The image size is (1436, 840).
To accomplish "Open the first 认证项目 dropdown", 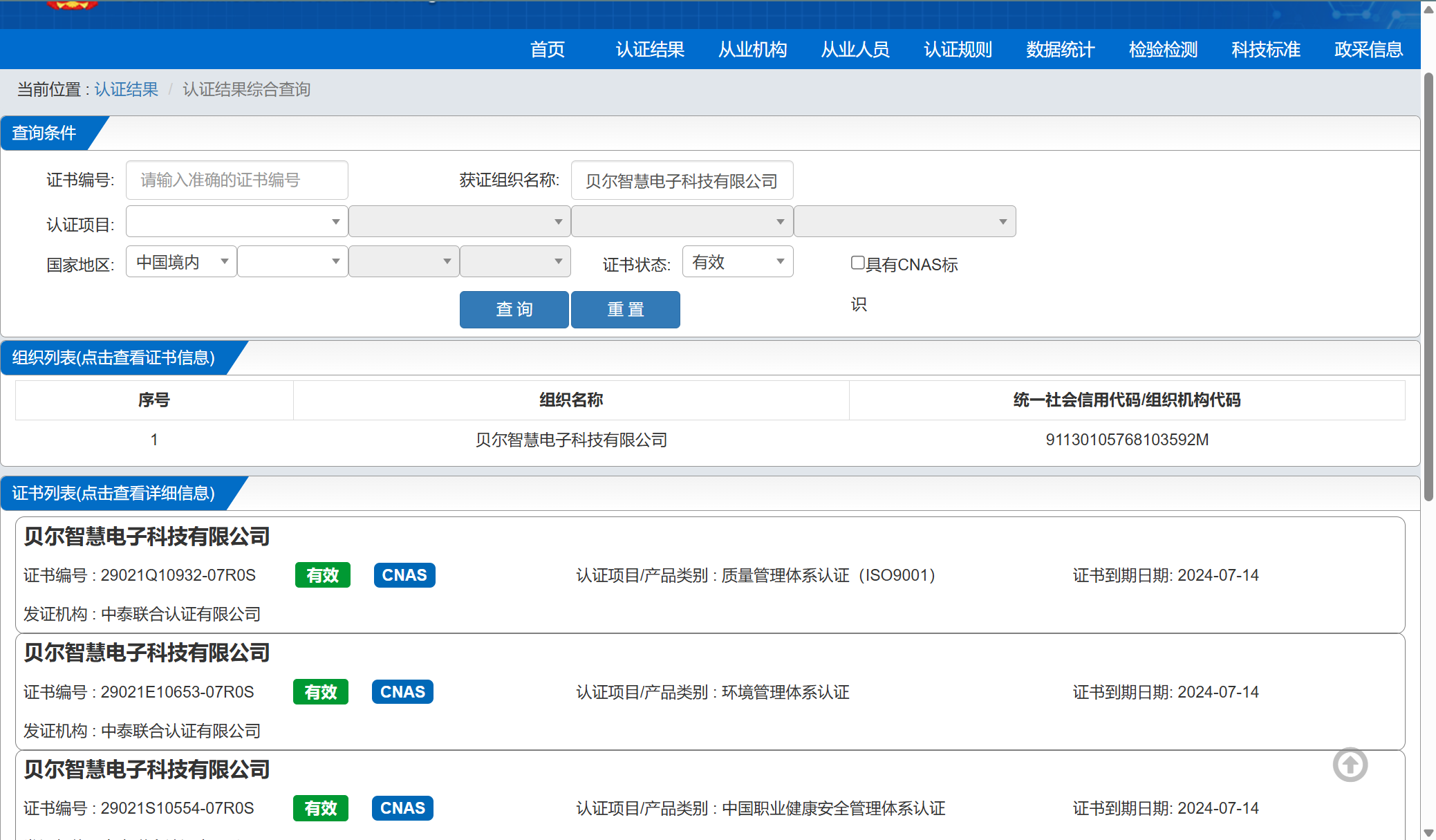I will tap(237, 221).
